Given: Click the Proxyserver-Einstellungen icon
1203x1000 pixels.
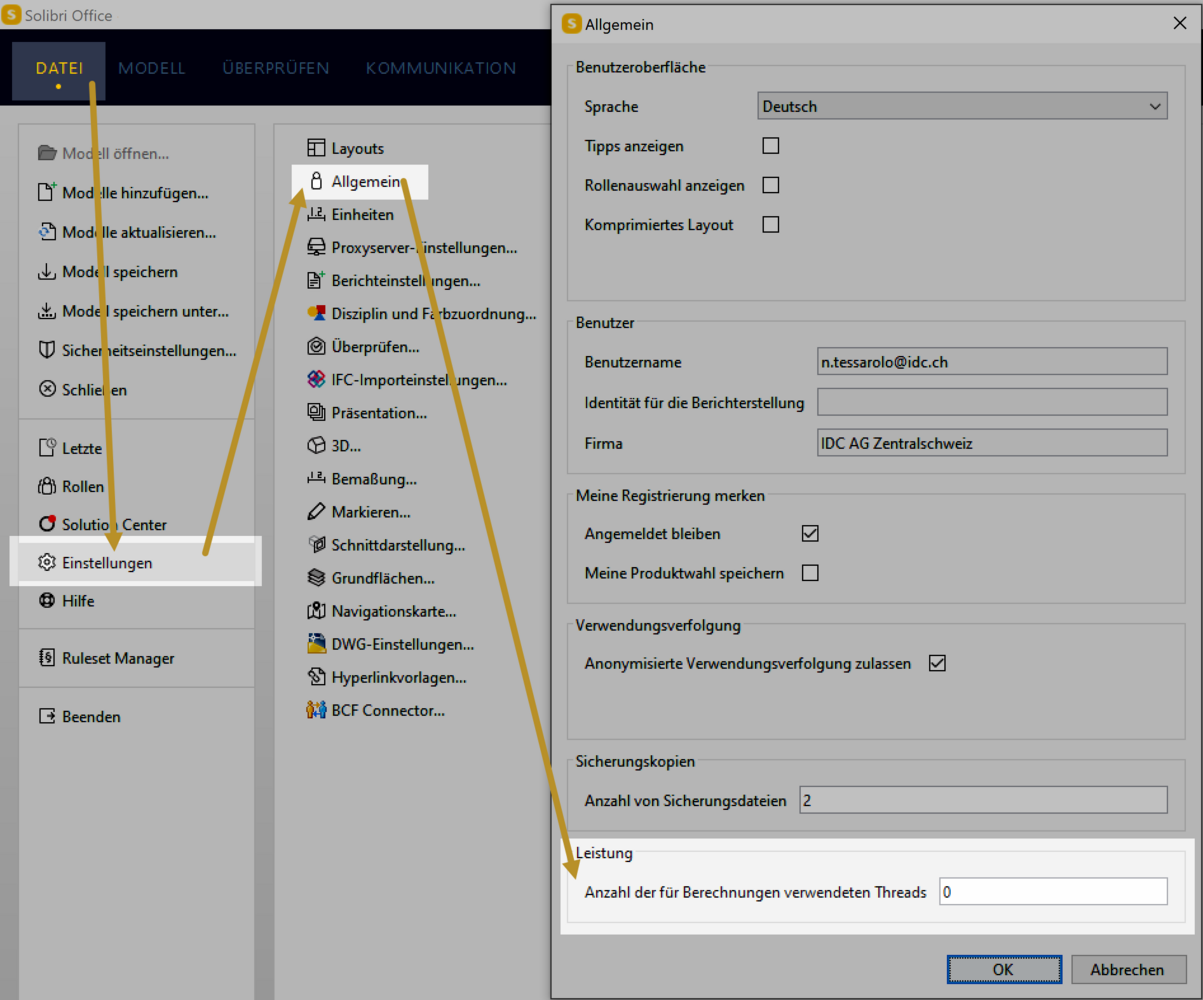Looking at the screenshot, I should pos(316,247).
